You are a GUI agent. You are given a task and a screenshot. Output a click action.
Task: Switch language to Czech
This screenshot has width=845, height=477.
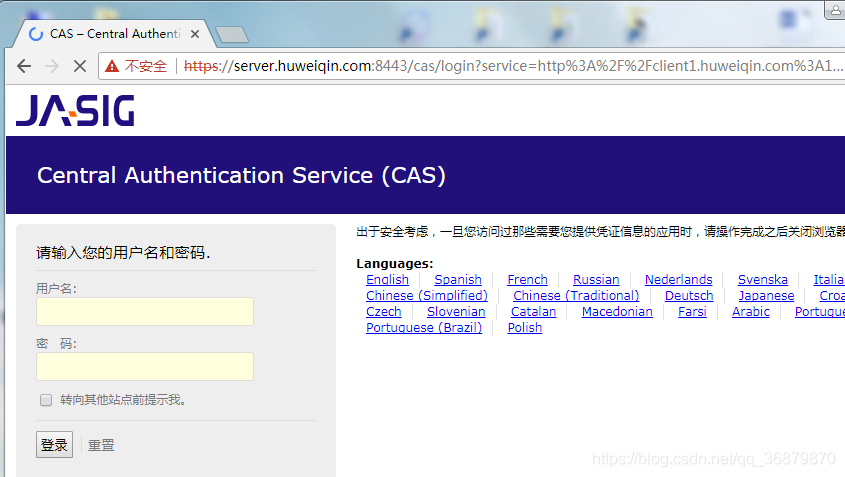[x=384, y=312]
